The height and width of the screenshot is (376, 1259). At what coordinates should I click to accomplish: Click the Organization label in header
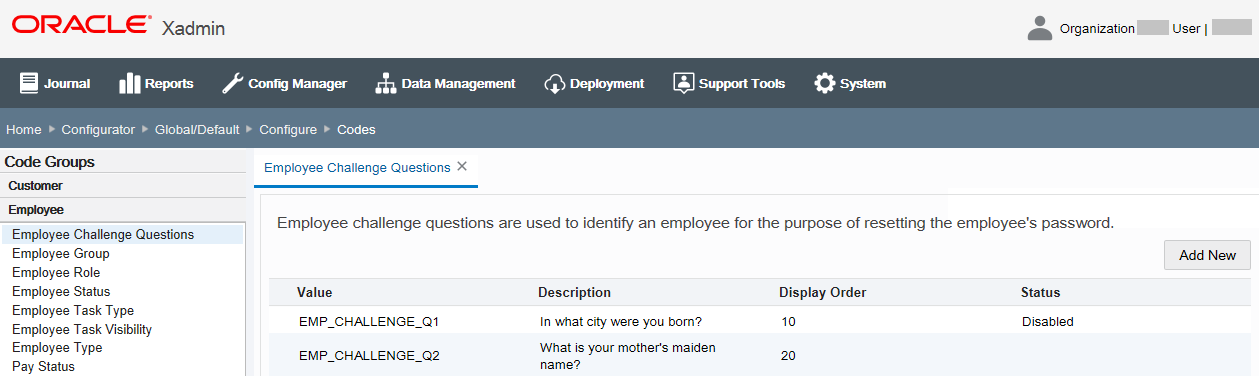(1097, 29)
